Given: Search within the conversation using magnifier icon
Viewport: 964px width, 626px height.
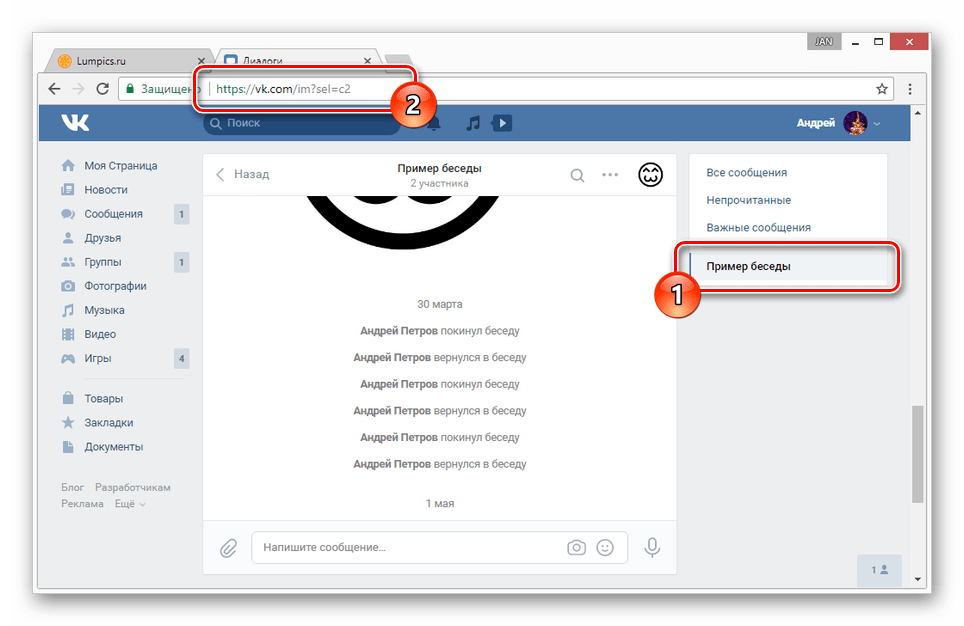Looking at the screenshot, I should click(x=577, y=175).
